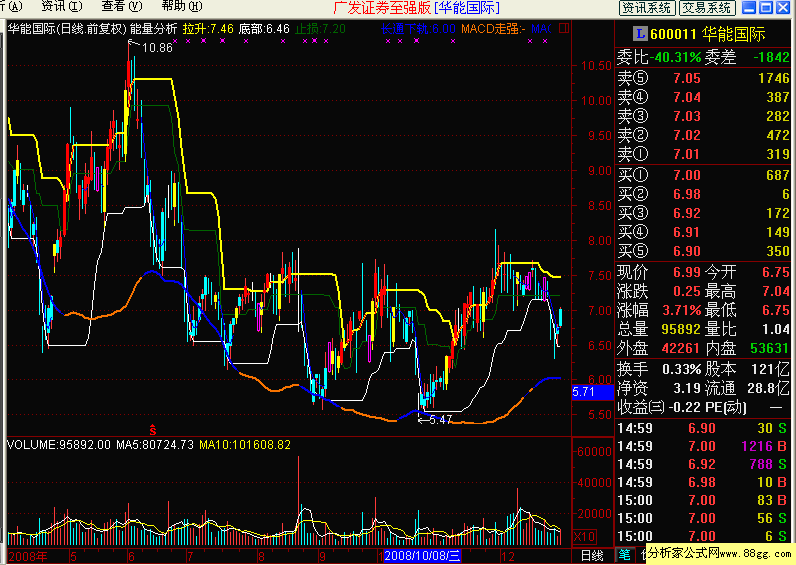Click the 卖④ 7.04 ask row
This screenshot has width=796, height=565.
point(703,97)
